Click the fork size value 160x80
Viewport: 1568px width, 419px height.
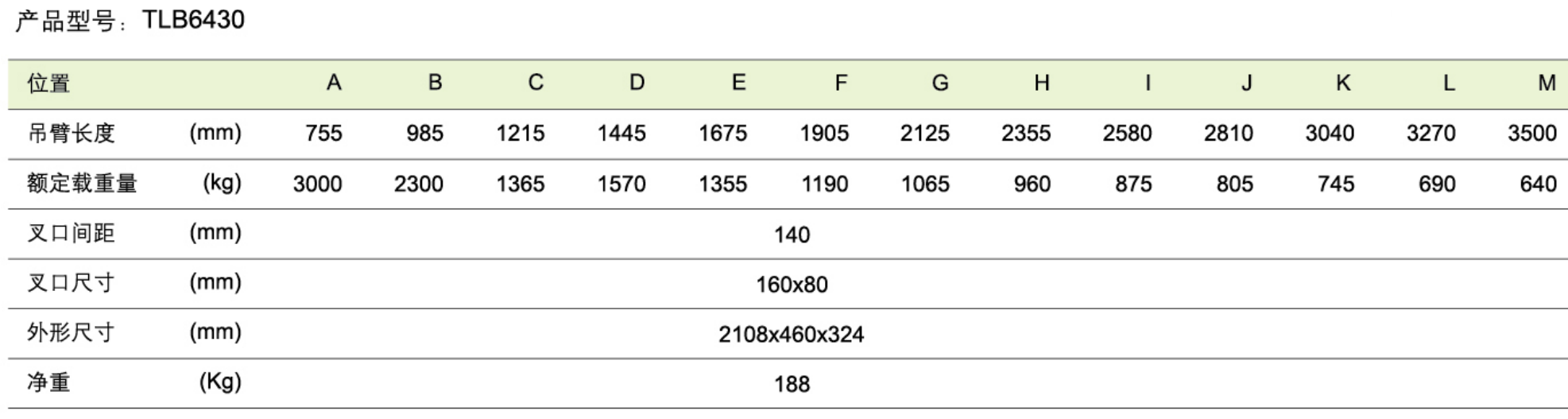[792, 285]
